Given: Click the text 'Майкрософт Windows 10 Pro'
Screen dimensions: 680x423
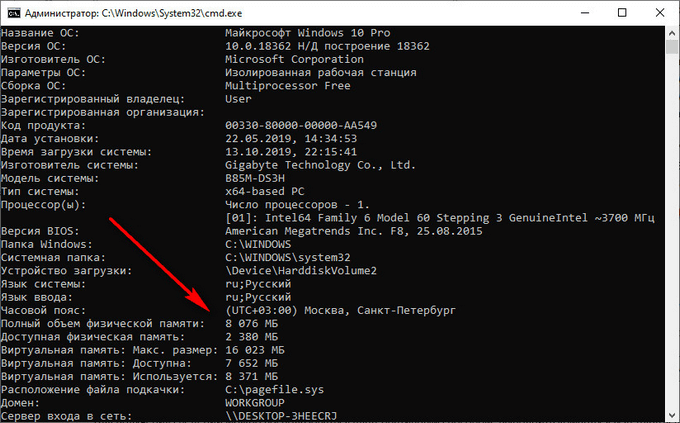Looking at the screenshot, I should (x=307, y=33).
